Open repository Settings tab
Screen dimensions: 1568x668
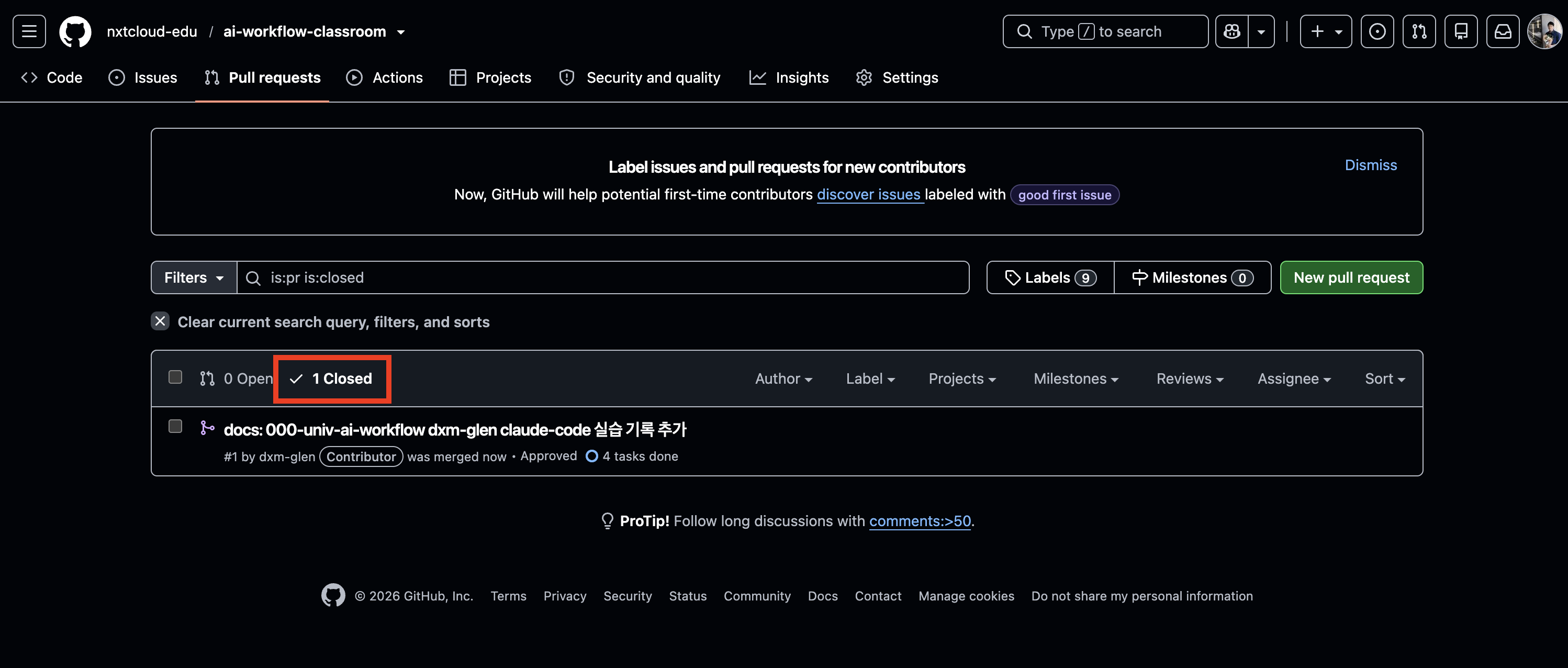tap(897, 77)
